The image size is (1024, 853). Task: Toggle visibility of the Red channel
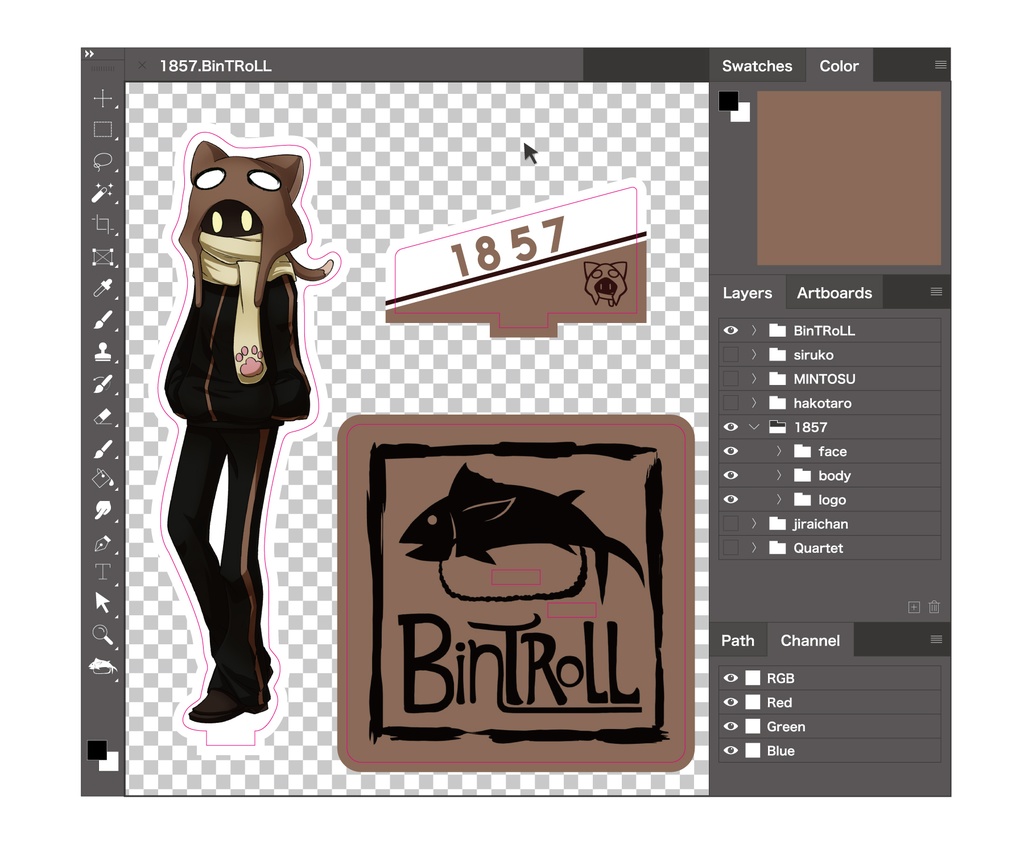(x=731, y=702)
